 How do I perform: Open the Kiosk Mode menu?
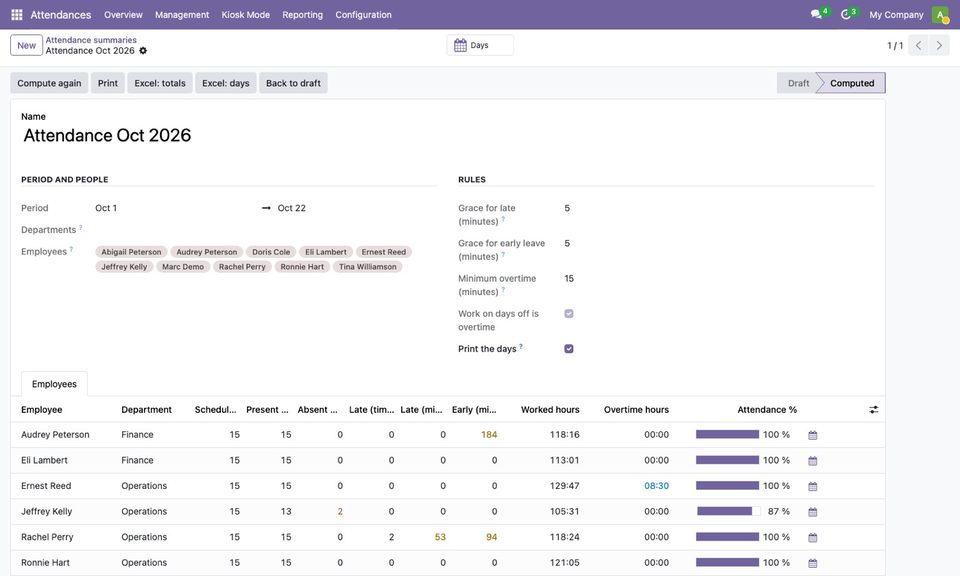246,15
